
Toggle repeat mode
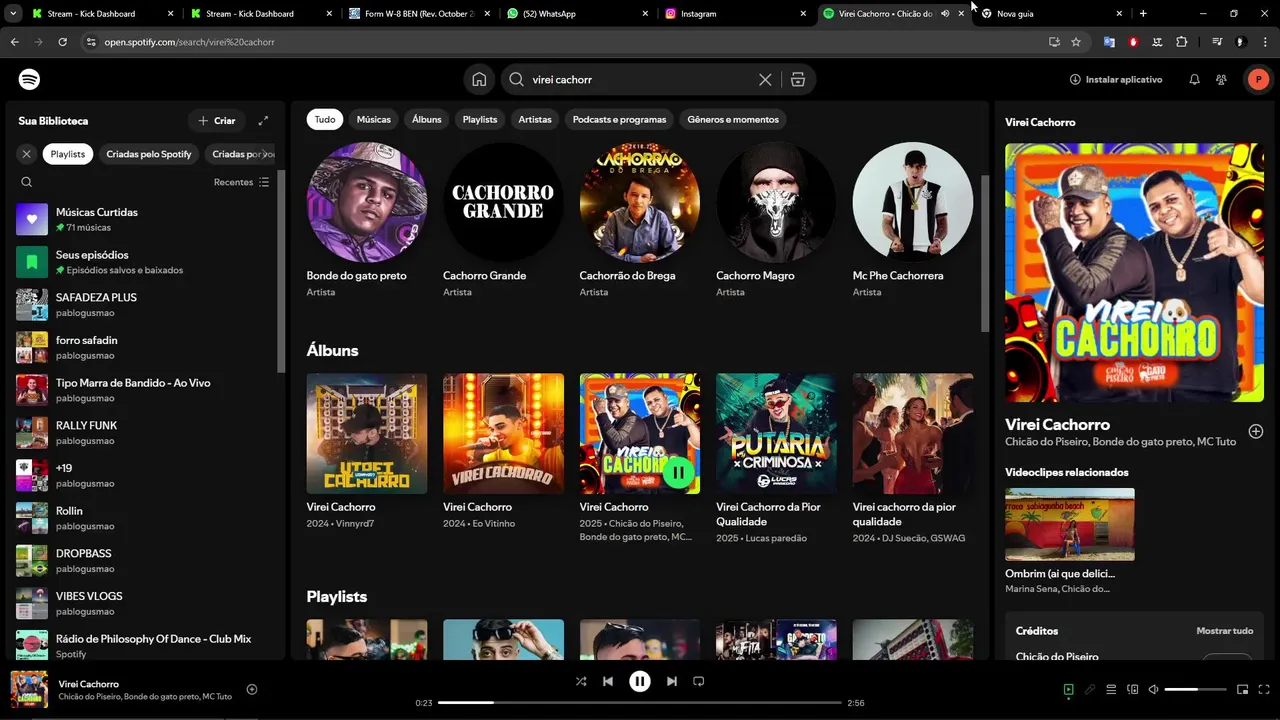coord(699,681)
